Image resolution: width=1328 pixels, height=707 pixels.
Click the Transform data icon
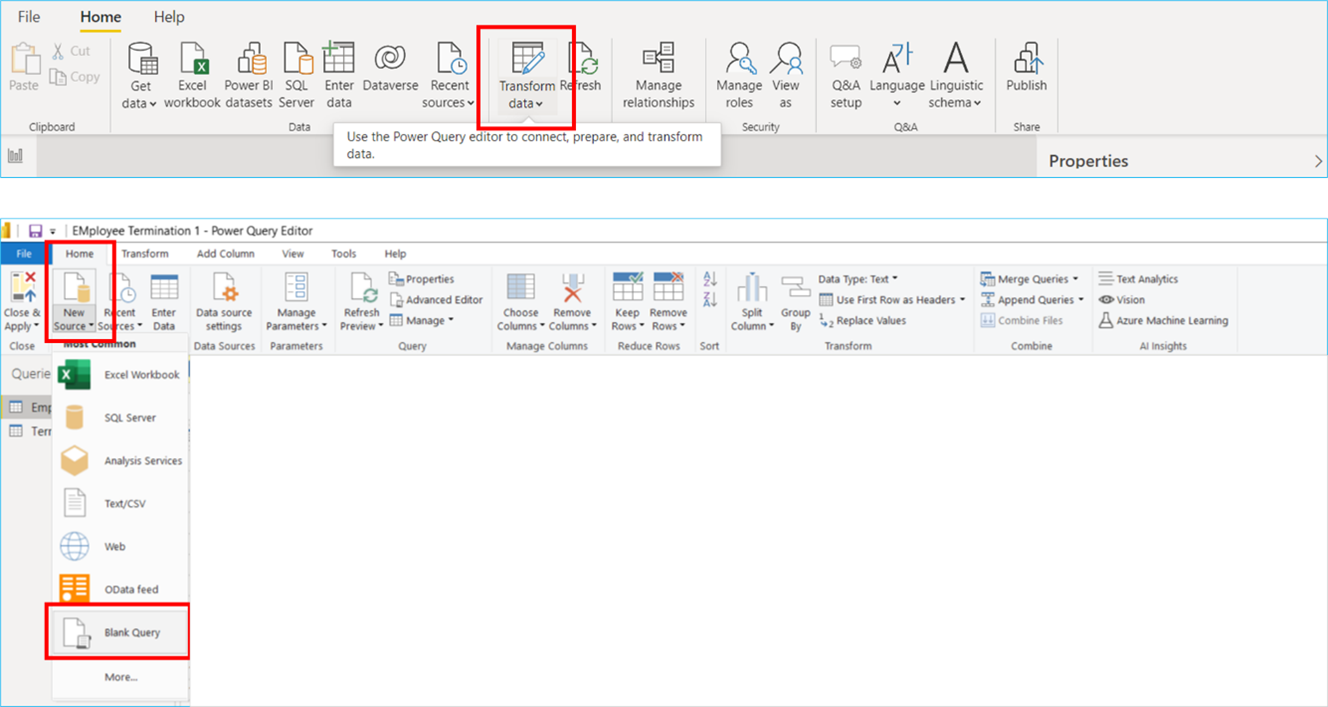[527, 60]
